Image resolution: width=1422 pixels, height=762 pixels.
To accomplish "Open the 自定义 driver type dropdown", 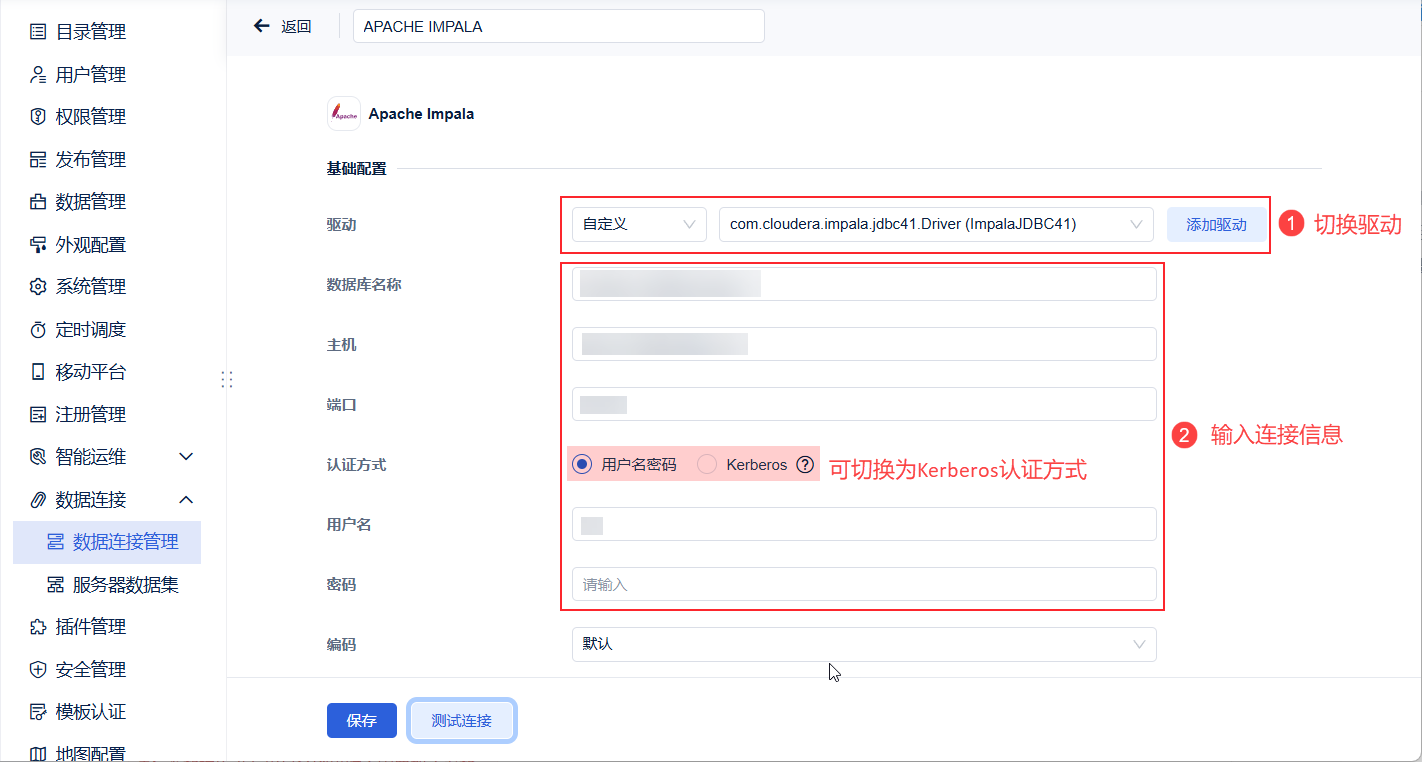I will click(x=639, y=225).
